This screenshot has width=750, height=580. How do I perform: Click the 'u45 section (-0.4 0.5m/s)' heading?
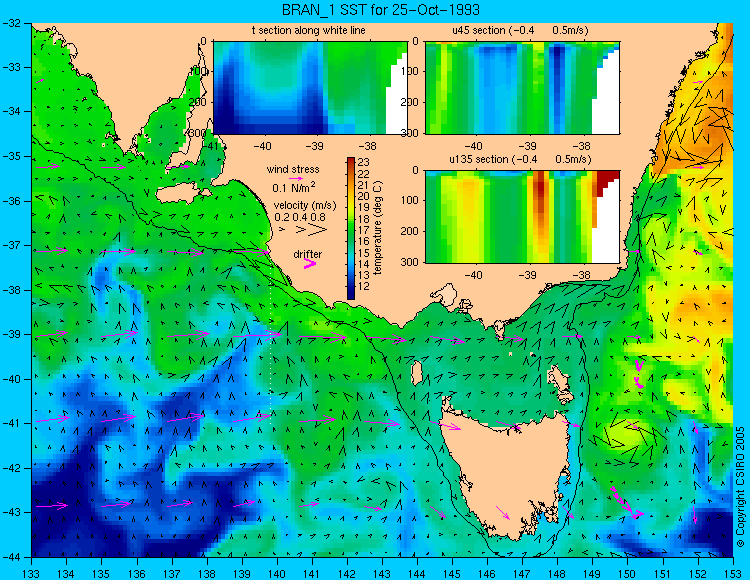520,30
